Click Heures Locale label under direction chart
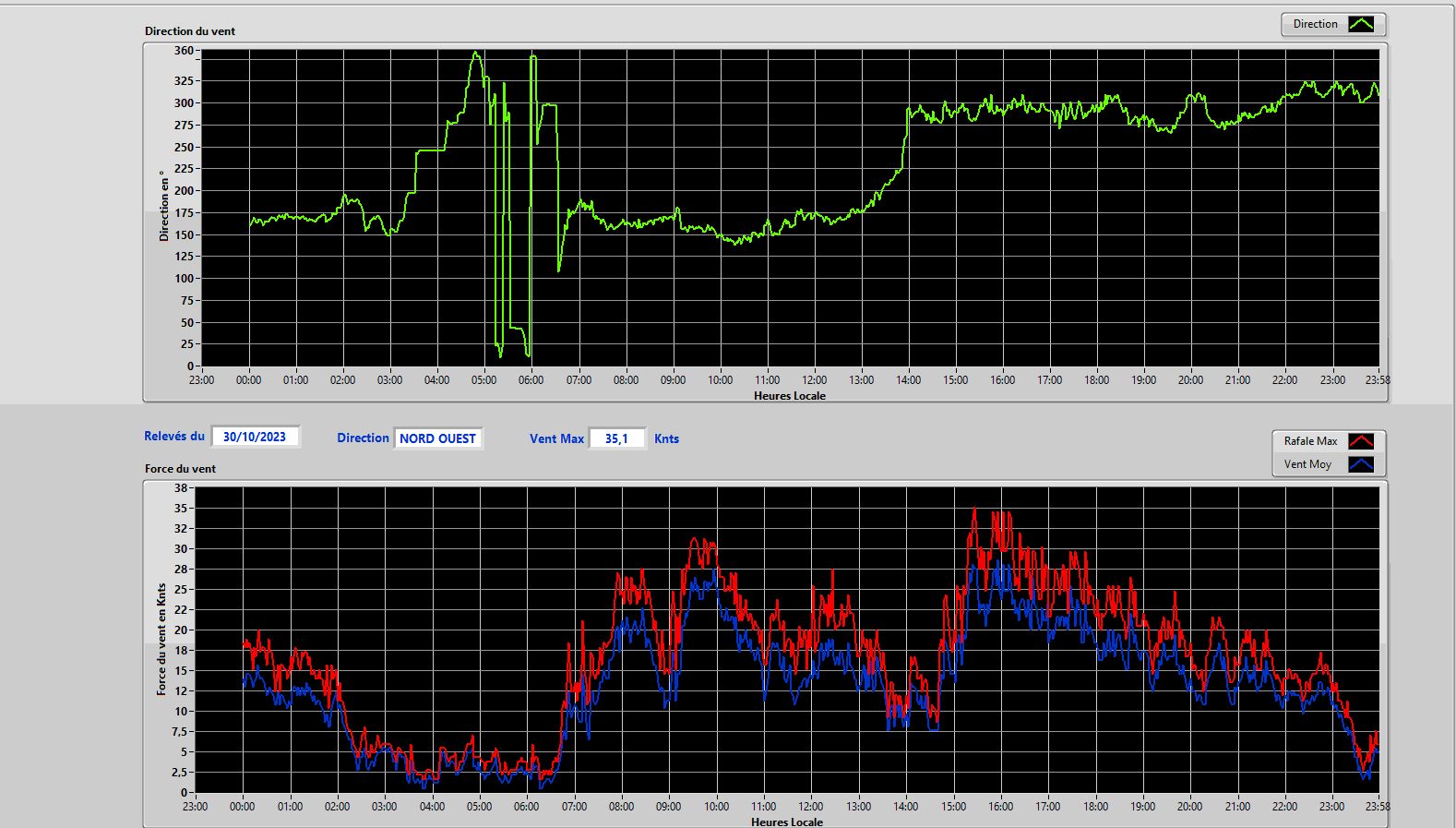 pos(790,395)
